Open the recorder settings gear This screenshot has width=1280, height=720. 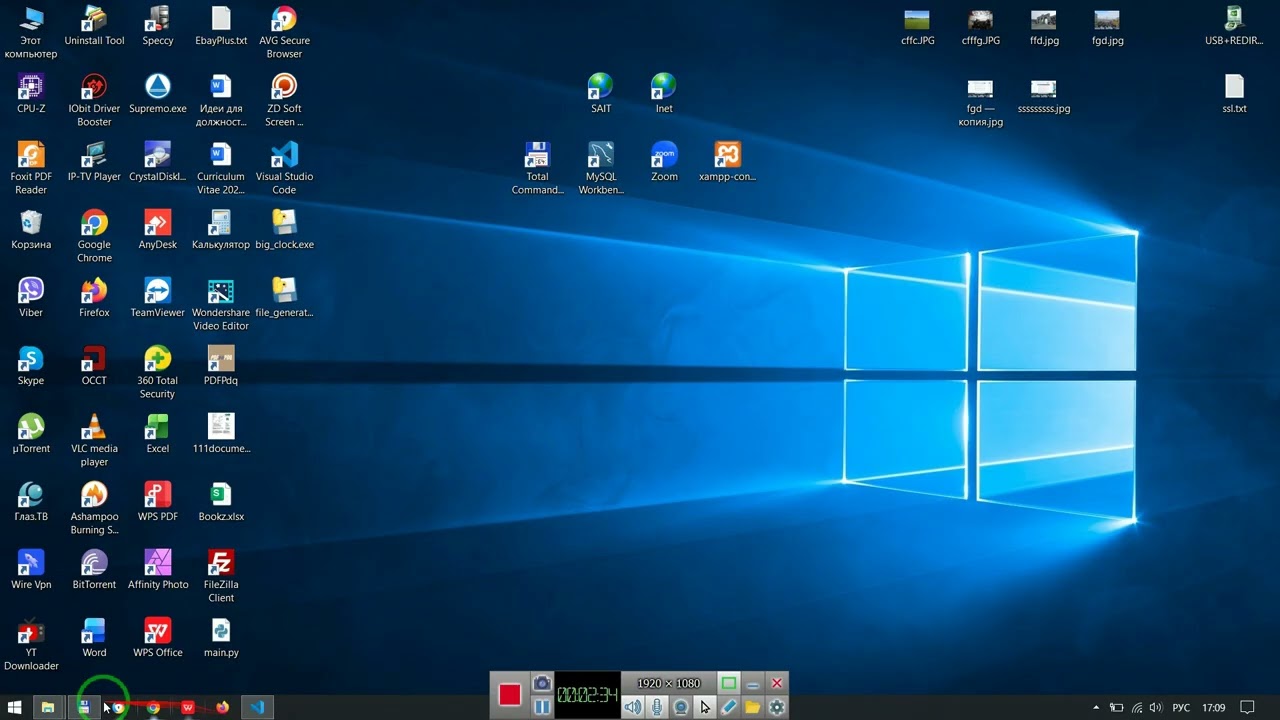point(777,707)
